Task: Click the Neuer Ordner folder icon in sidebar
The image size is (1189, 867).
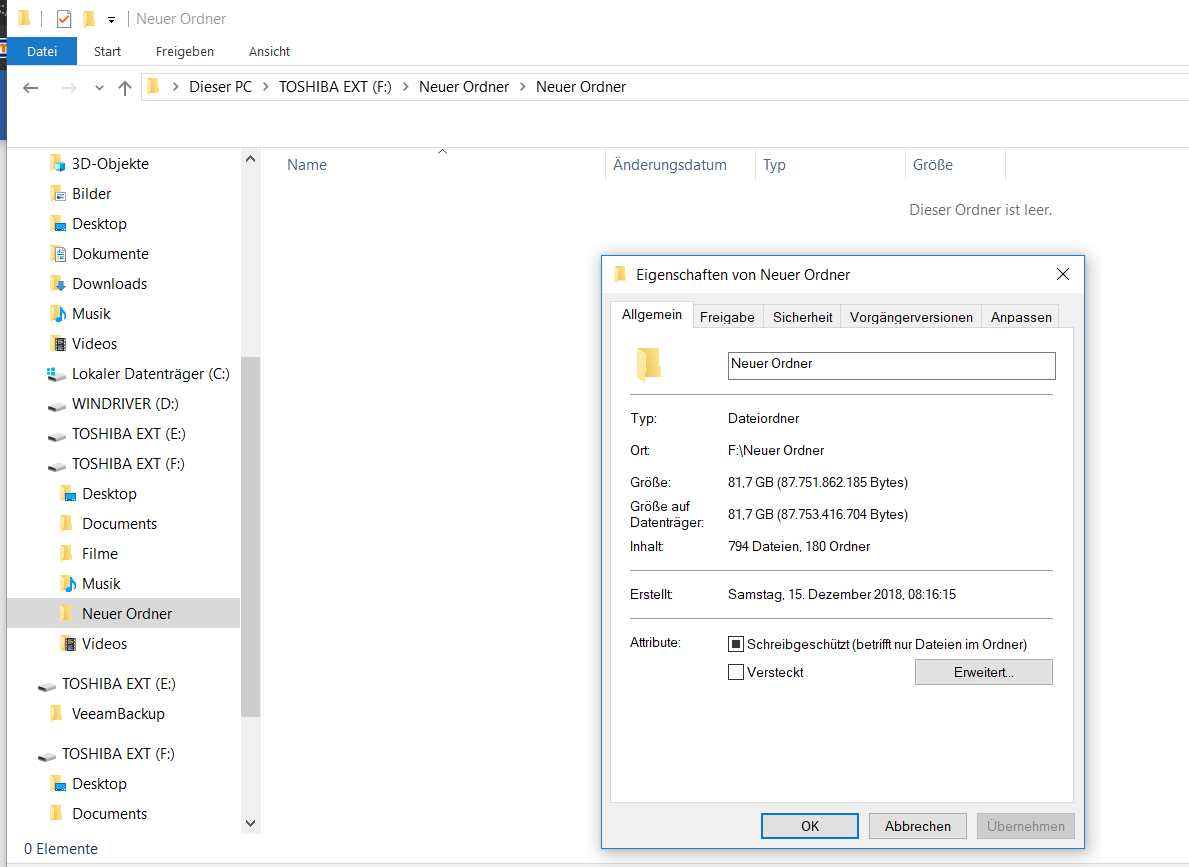Action: (67, 613)
